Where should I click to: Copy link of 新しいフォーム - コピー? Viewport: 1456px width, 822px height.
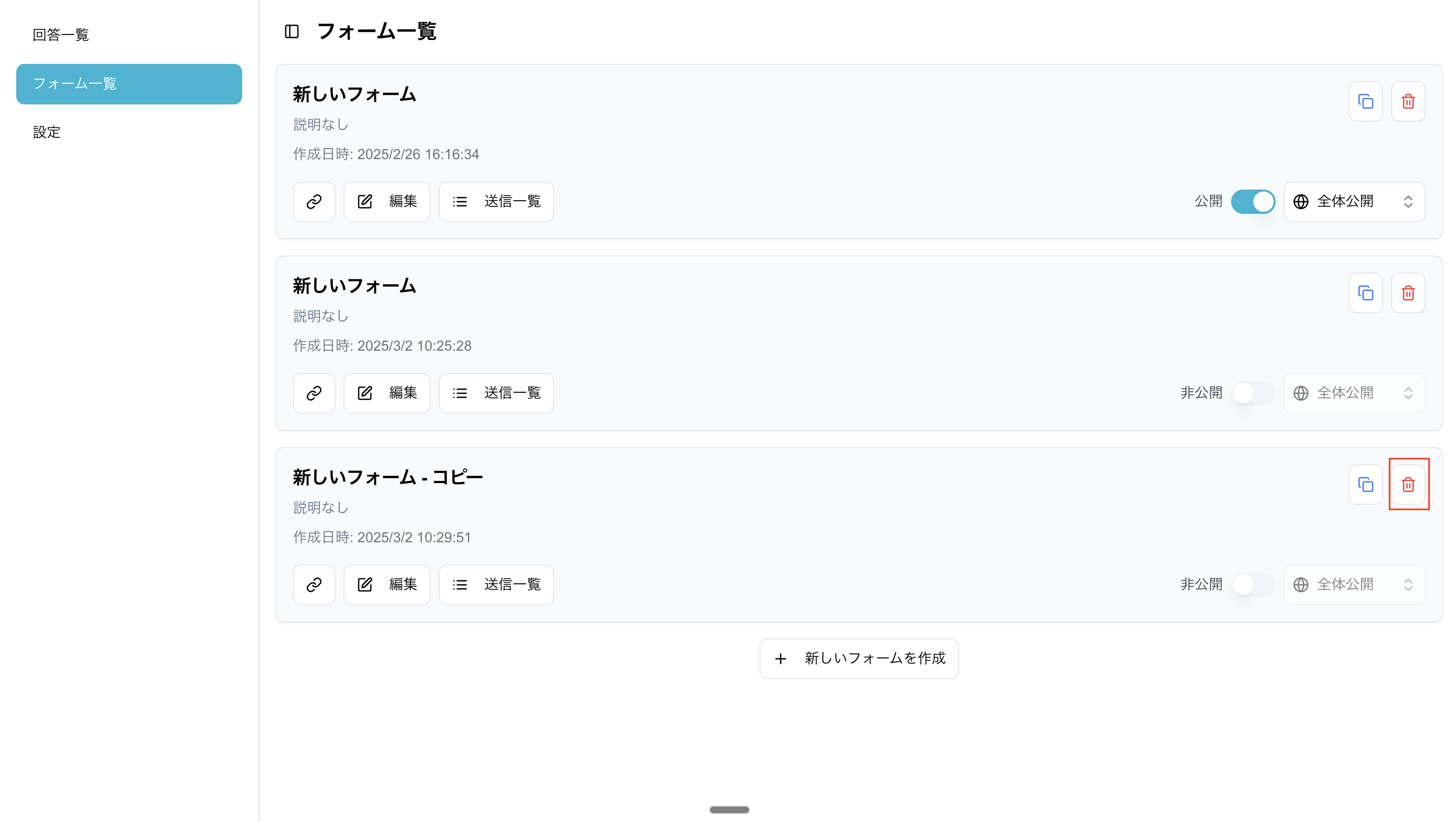(x=314, y=584)
